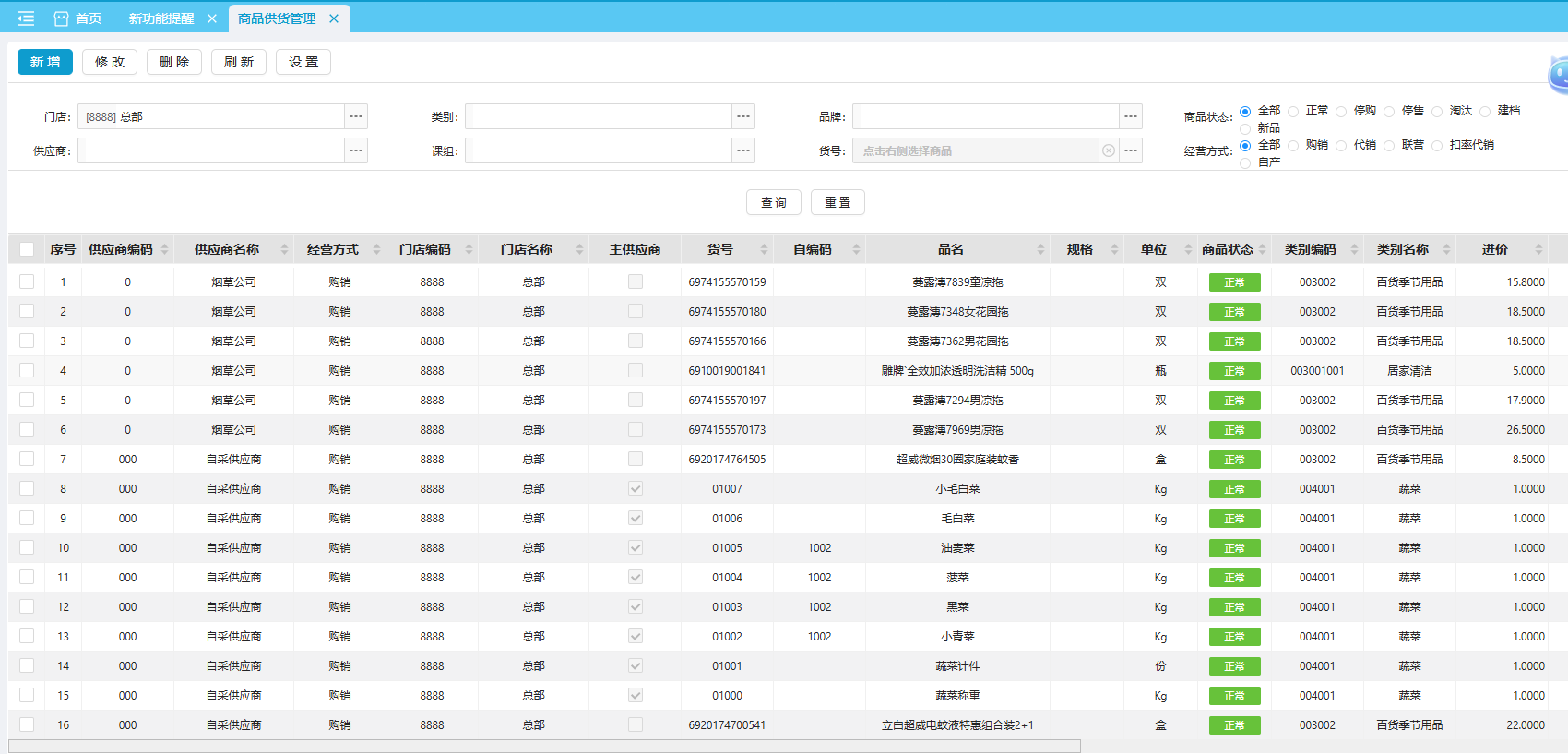The height and width of the screenshot is (754, 1568).
Task: Open the 品牌 lookup ellipsis button
Action: tap(1131, 116)
